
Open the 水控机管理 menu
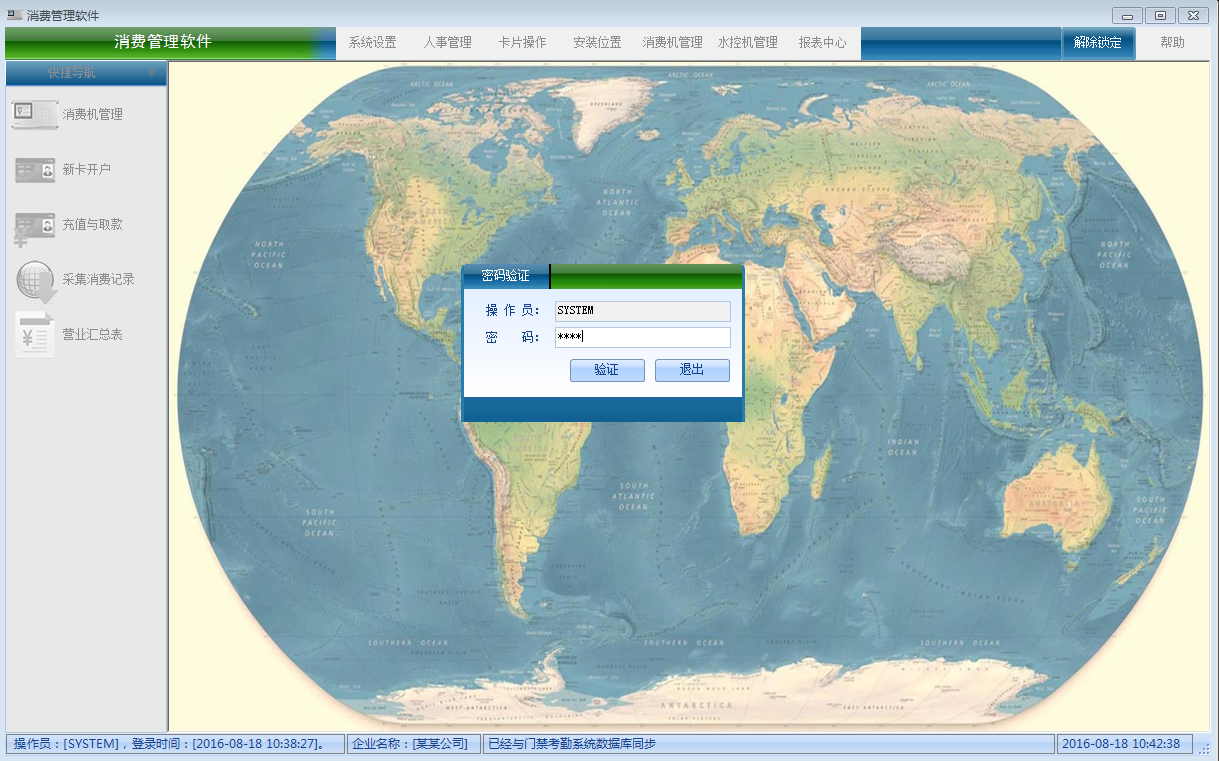pyautogui.click(x=747, y=43)
